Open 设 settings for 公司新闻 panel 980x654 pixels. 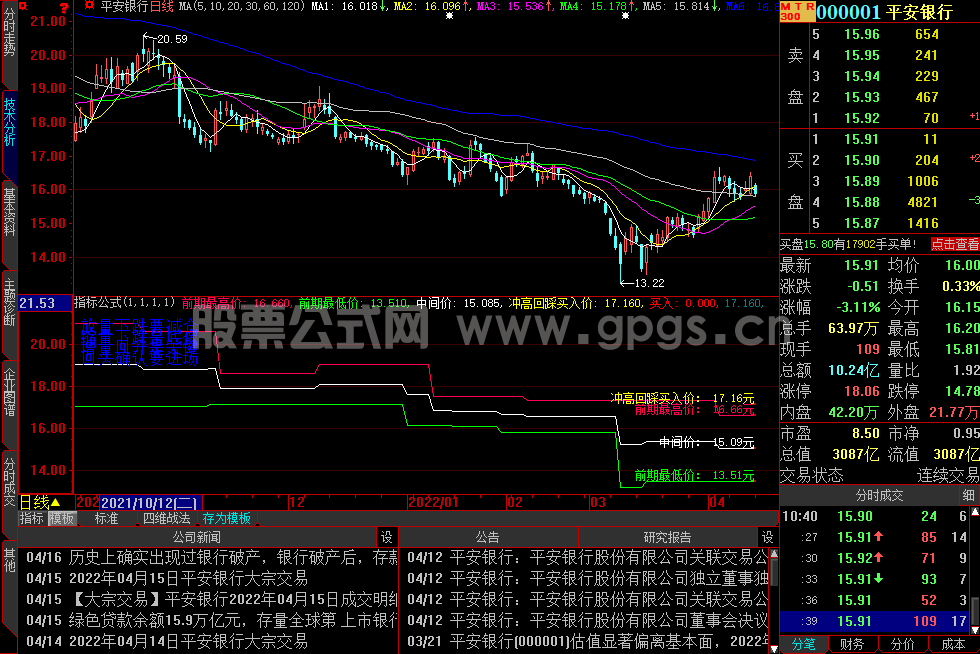pos(387,537)
